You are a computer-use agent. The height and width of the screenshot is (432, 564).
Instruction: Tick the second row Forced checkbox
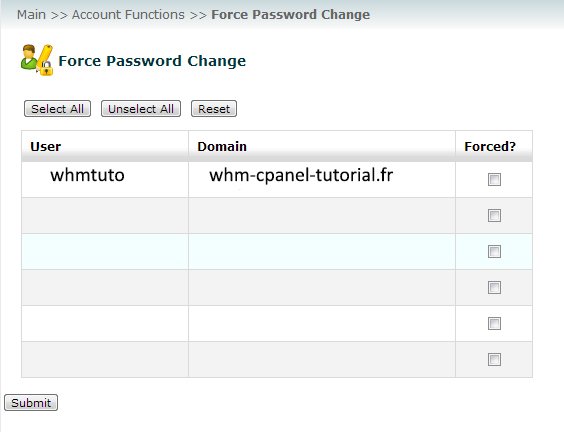(x=494, y=215)
